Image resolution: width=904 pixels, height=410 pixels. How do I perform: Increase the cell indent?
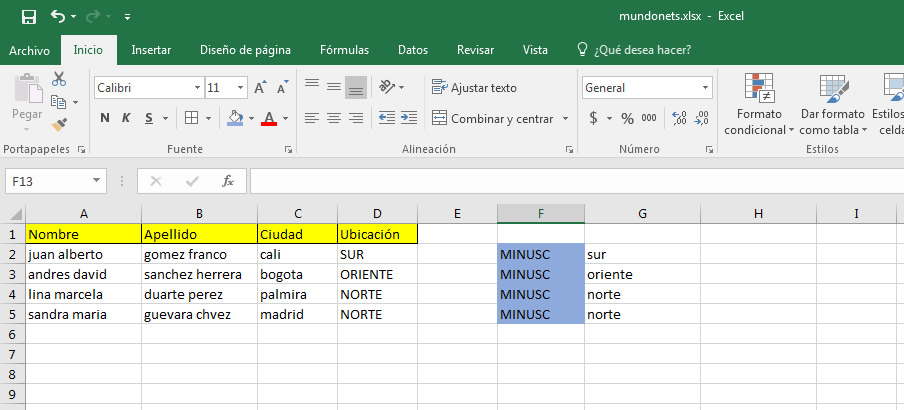[409, 118]
